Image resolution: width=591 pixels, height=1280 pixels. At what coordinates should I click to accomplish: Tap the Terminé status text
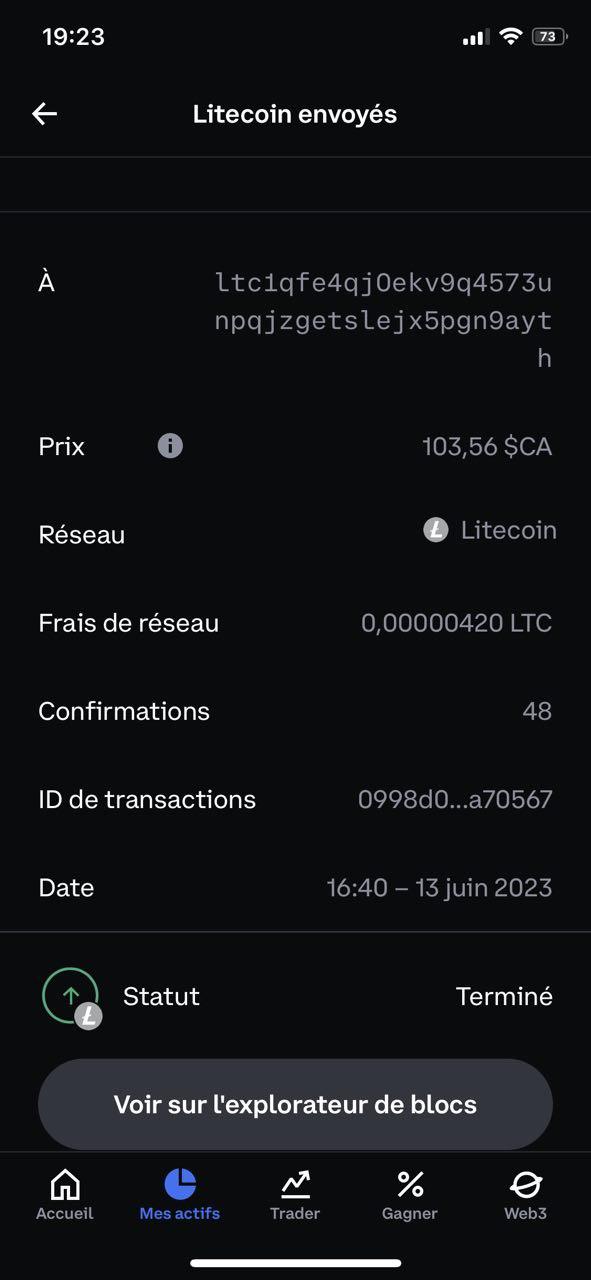504,996
